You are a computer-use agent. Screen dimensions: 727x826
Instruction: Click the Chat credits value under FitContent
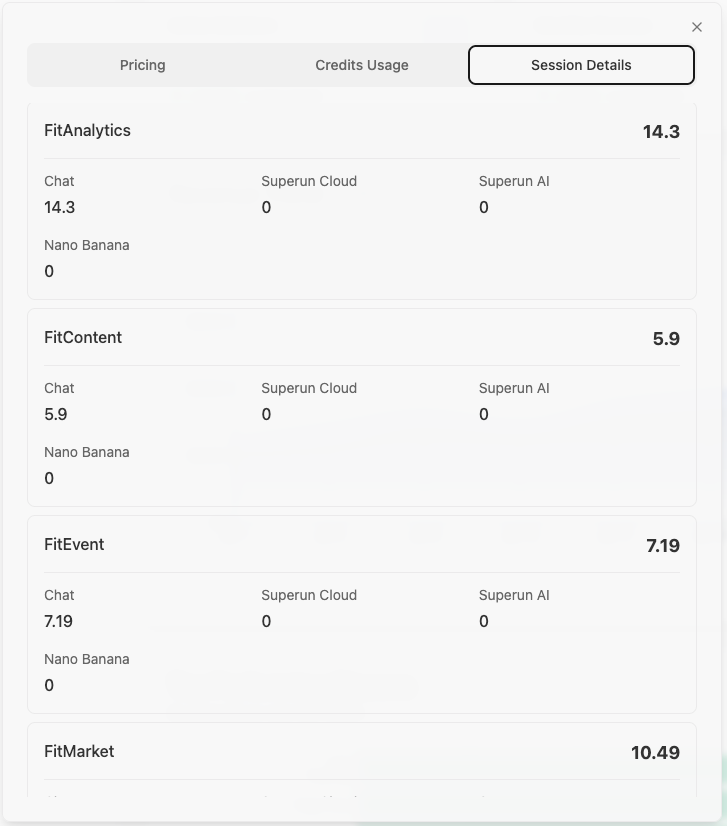56,414
